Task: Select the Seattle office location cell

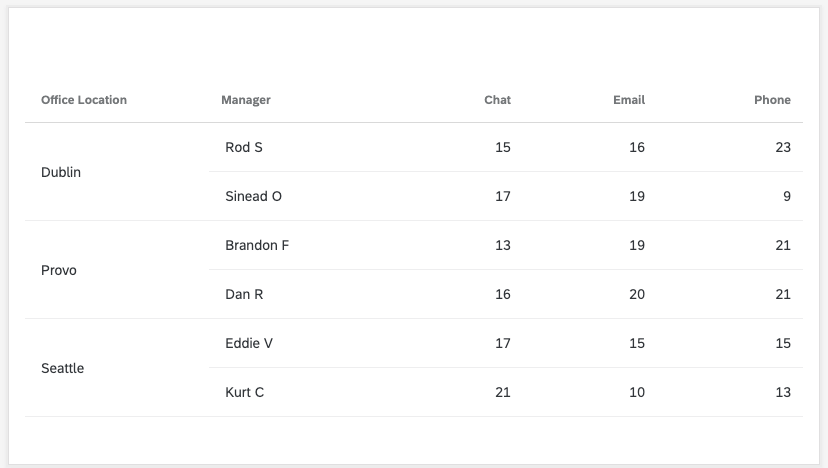Action: pyautogui.click(x=63, y=368)
